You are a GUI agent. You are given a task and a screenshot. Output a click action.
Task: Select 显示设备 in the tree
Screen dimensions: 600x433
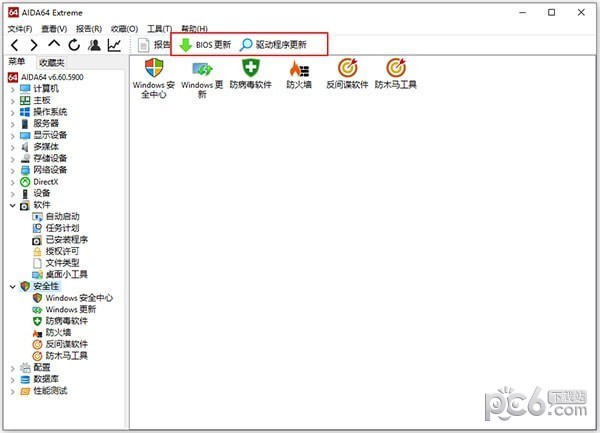click(x=44, y=135)
